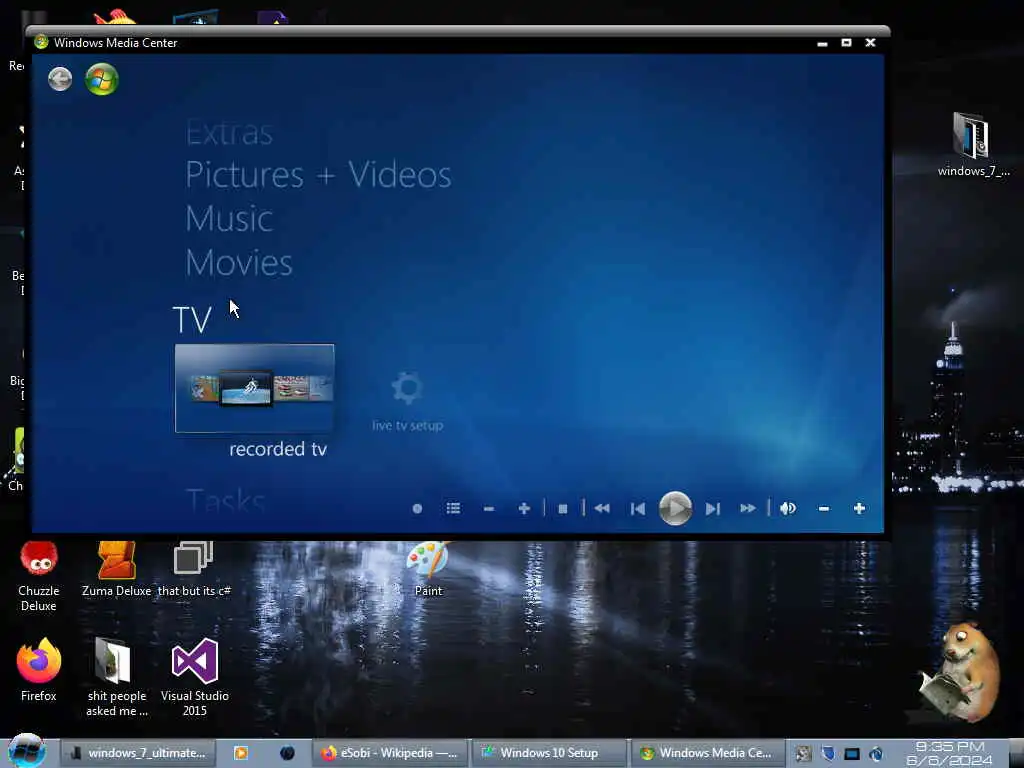Image resolution: width=1024 pixels, height=768 pixels.
Task: Open 'that but its c#' desktop shortcut
Action: tap(194, 569)
